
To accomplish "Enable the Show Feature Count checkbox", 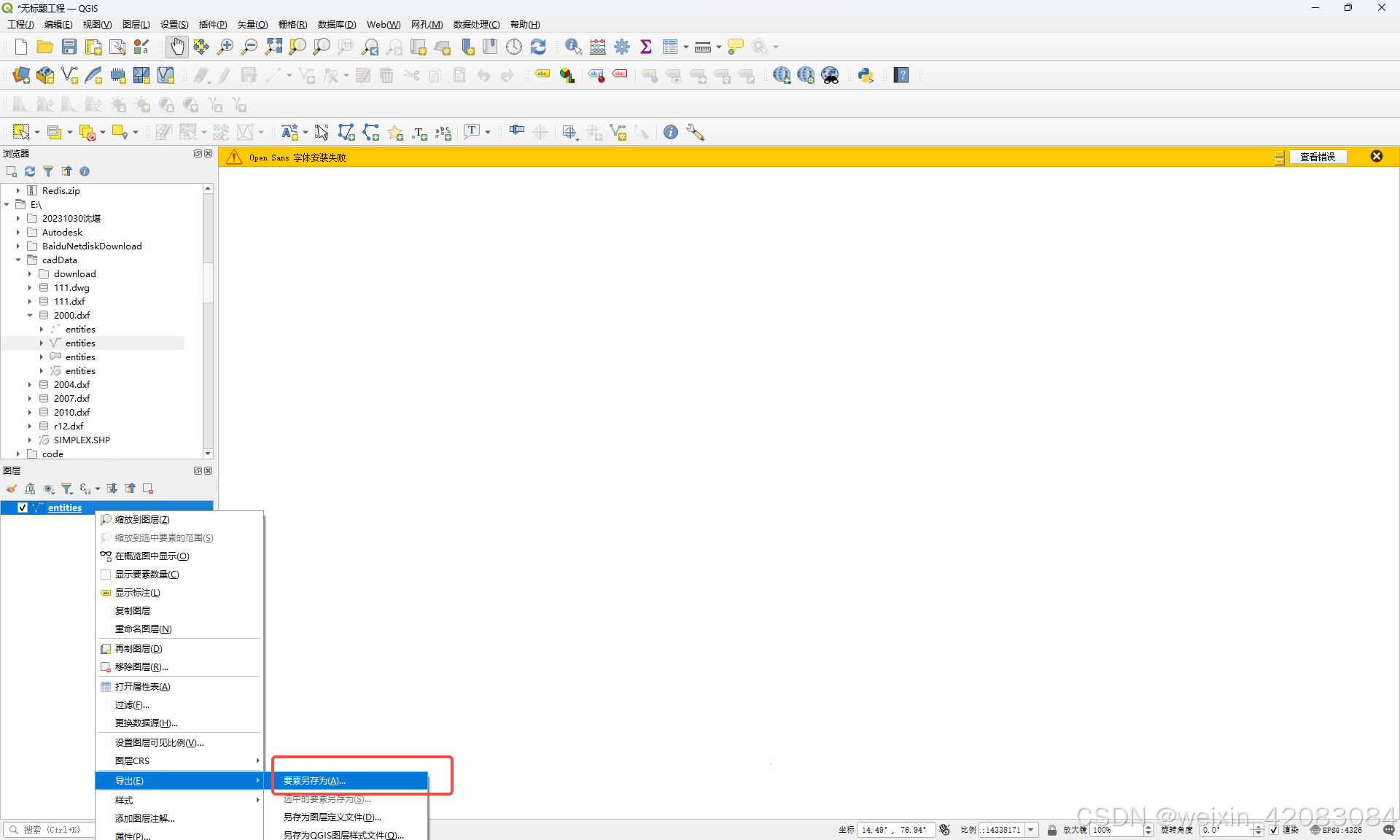I will point(106,575).
